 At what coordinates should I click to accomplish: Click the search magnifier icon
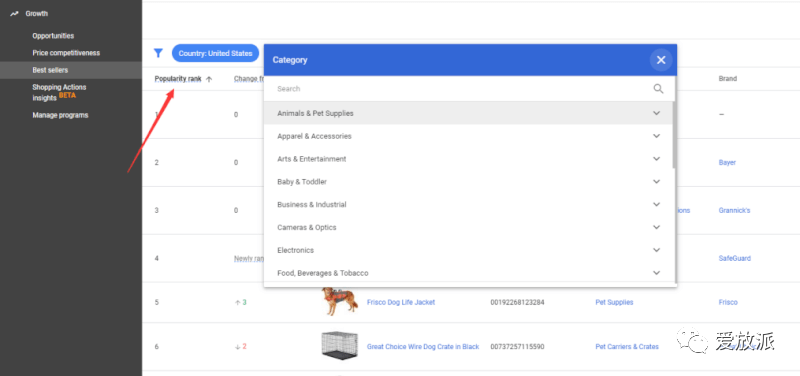pos(658,89)
